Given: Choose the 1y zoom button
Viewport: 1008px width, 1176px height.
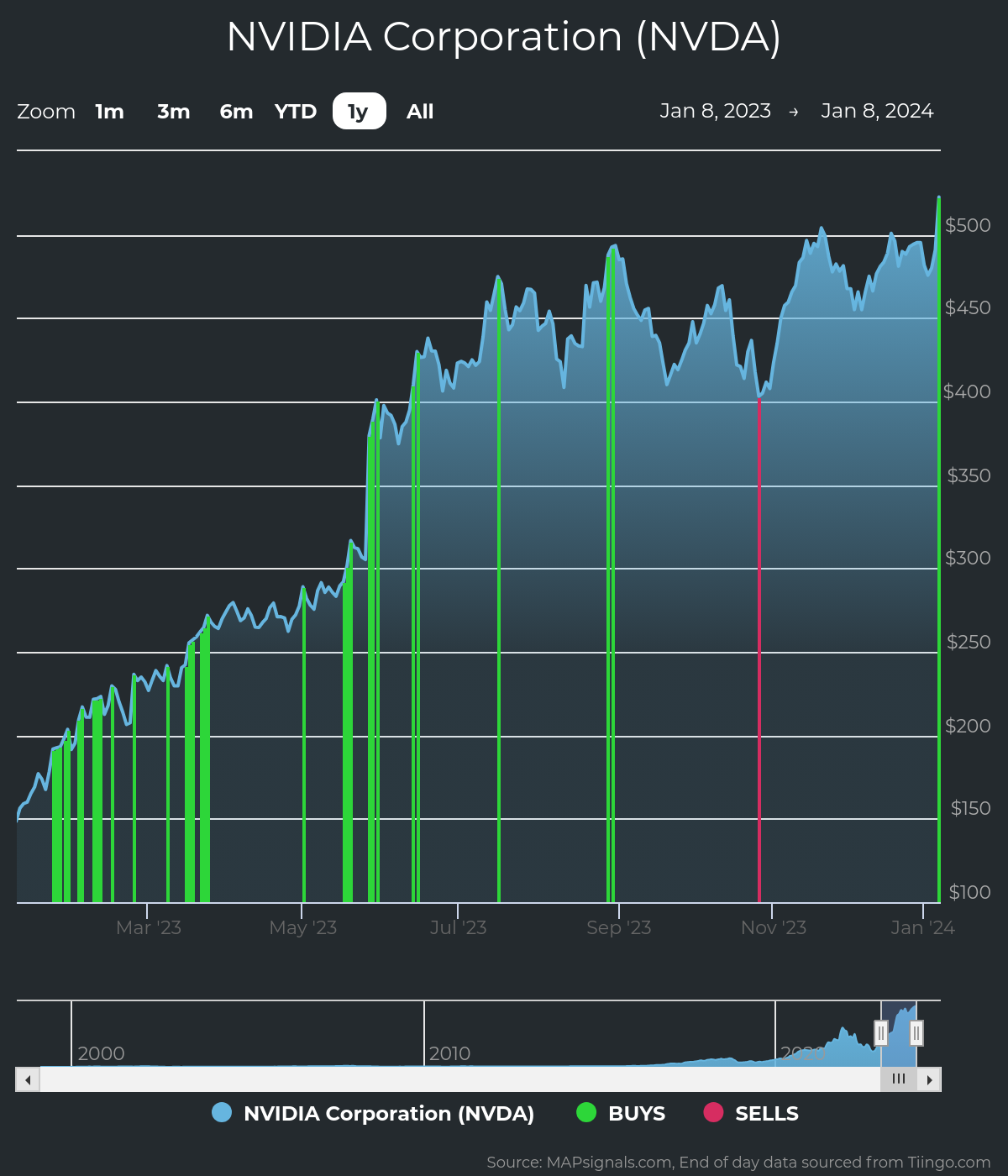Looking at the screenshot, I should [x=359, y=112].
